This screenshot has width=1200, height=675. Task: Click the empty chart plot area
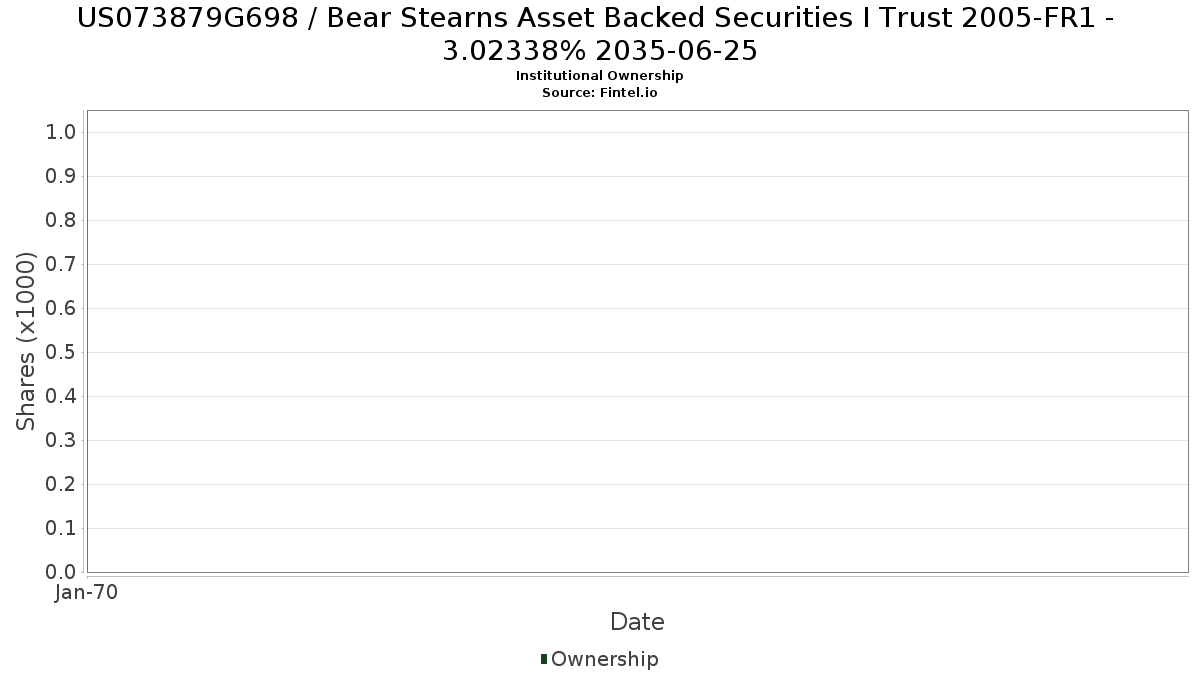pyautogui.click(x=637, y=341)
